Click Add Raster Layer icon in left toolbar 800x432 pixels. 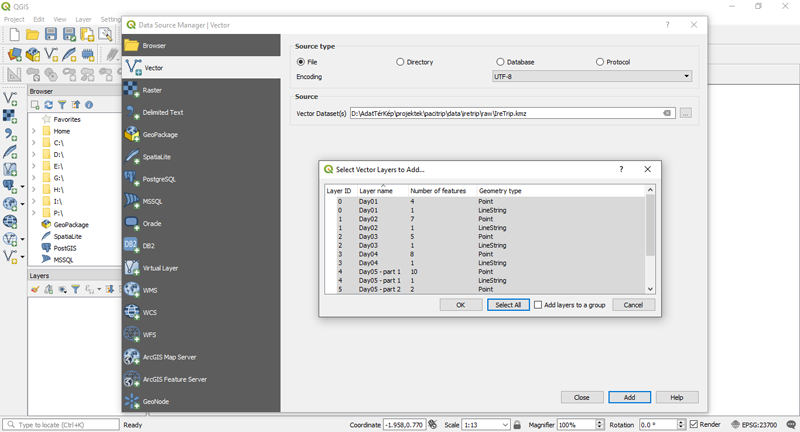pos(10,116)
